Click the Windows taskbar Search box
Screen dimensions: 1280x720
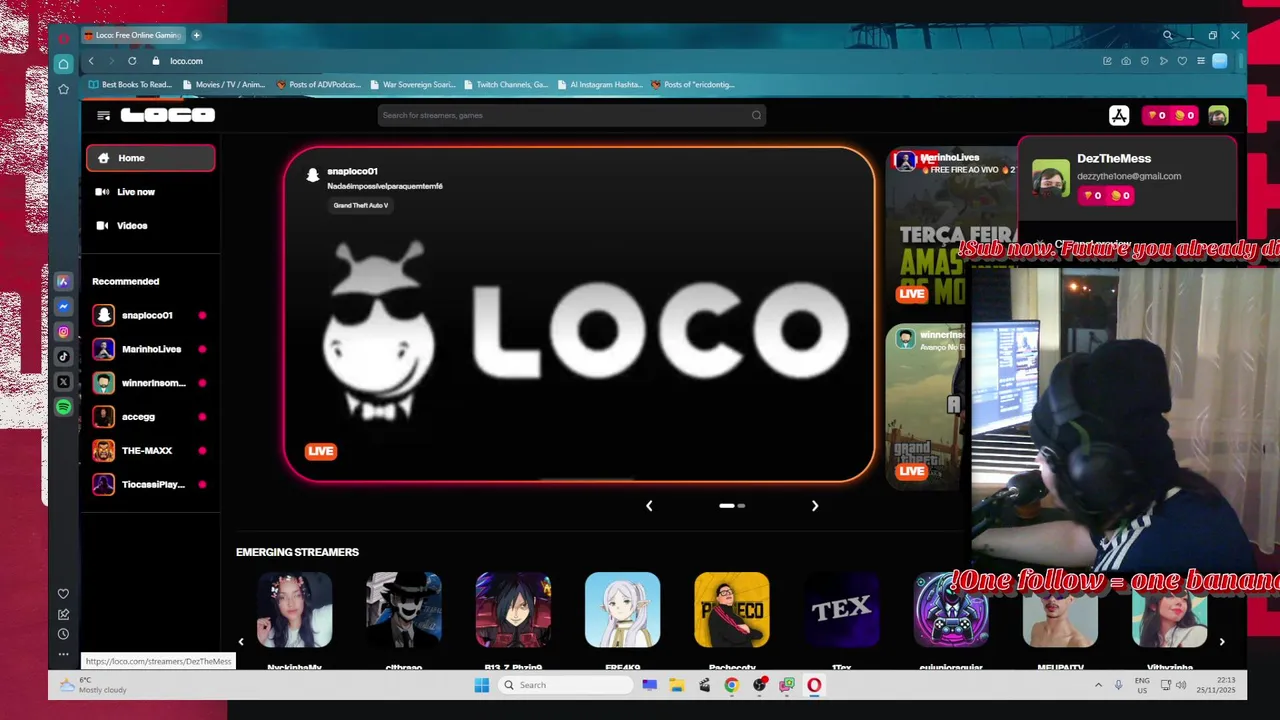[567, 685]
